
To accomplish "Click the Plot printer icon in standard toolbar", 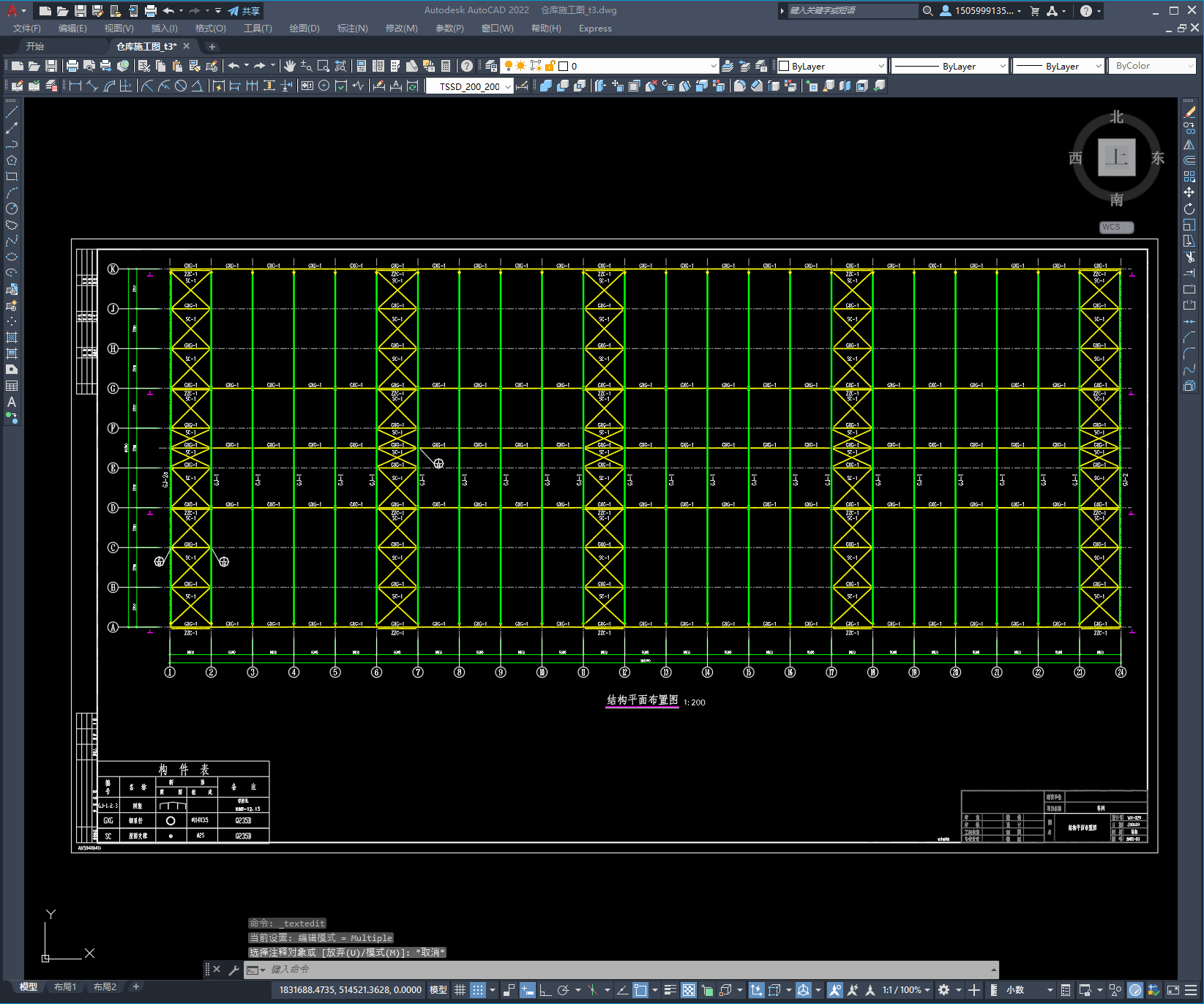I will pos(72,66).
